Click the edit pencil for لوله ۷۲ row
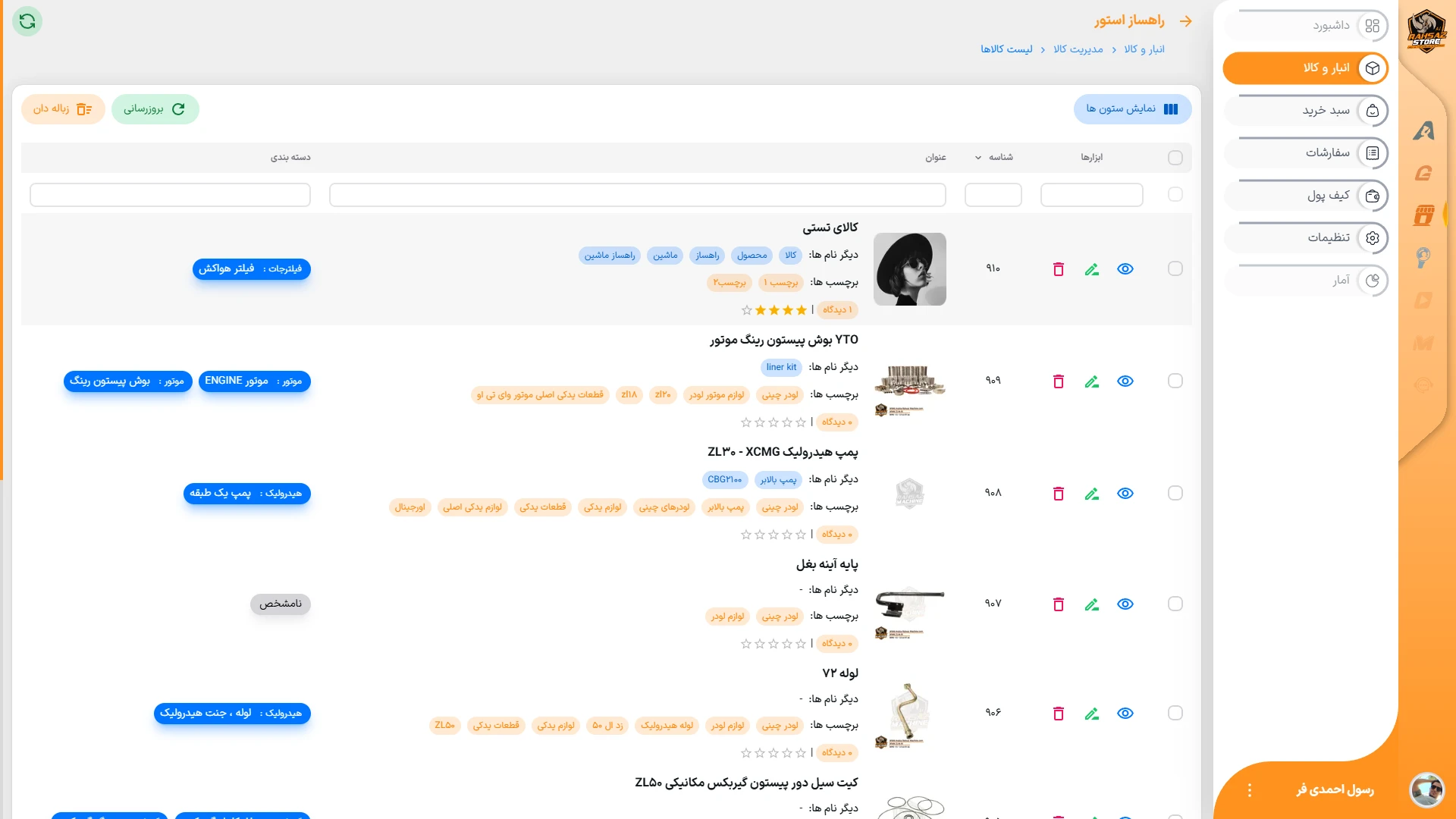The height and width of the screenshot is (819, 1456). [1092, 714]
